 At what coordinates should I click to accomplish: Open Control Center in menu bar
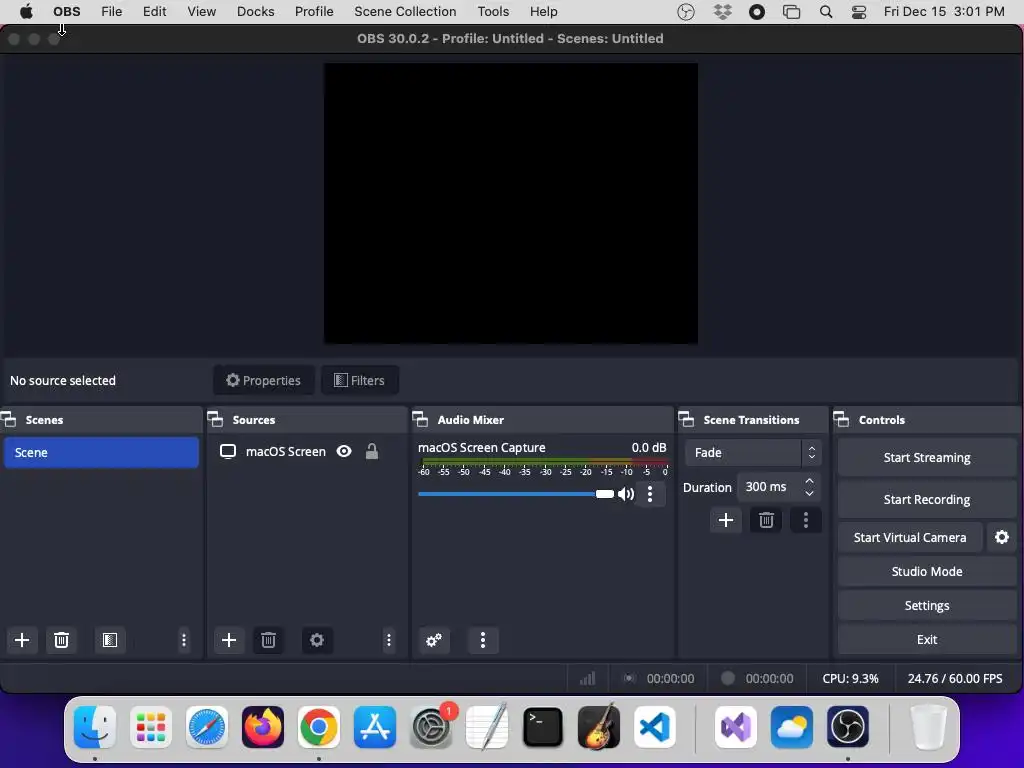click(859, 12)
